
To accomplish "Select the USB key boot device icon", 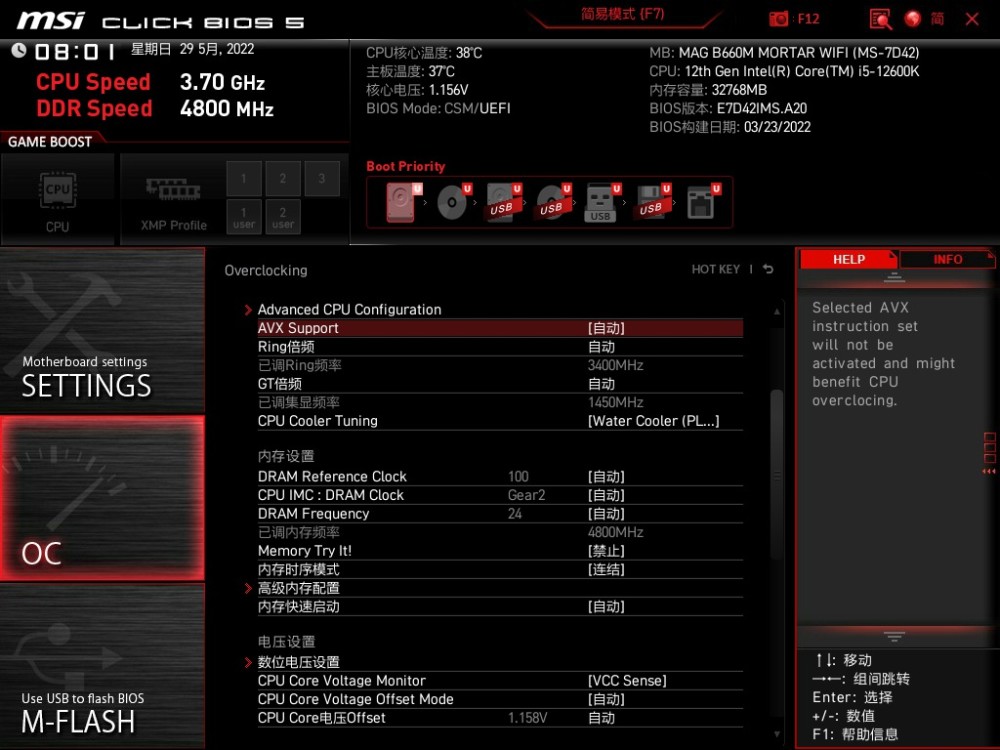I will tap(600, 203).
